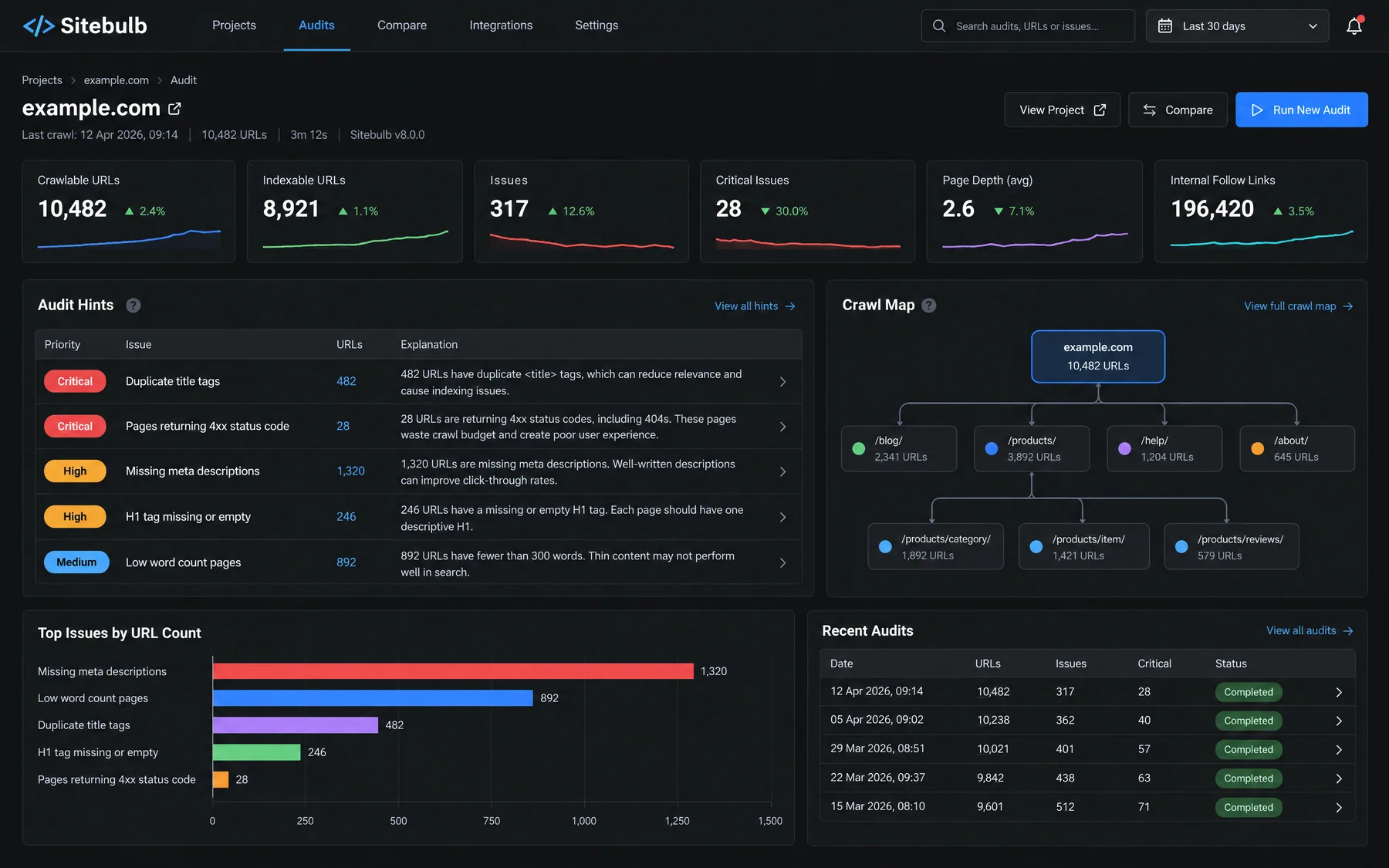This screenshot has width=1389, height=868.
Task: Click the search magnifier icon
Action: [939, 26]
